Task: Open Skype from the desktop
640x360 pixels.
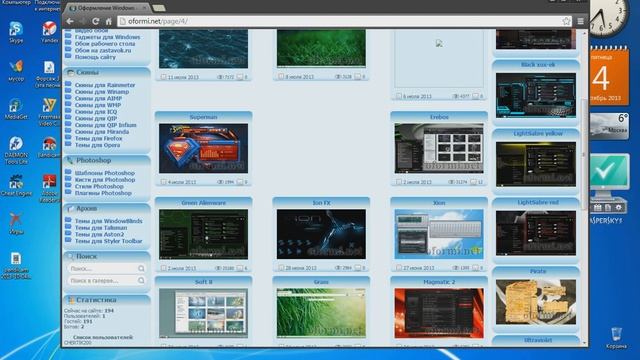Action: point(16,32)
